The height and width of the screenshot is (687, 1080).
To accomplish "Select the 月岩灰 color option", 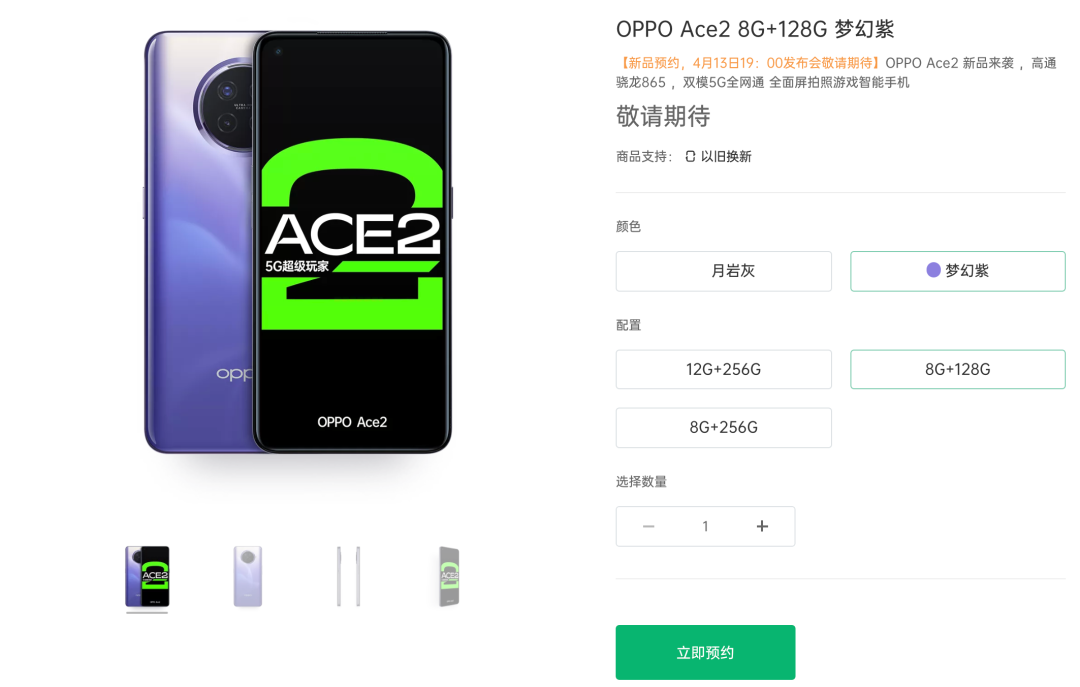I will 723,271.
